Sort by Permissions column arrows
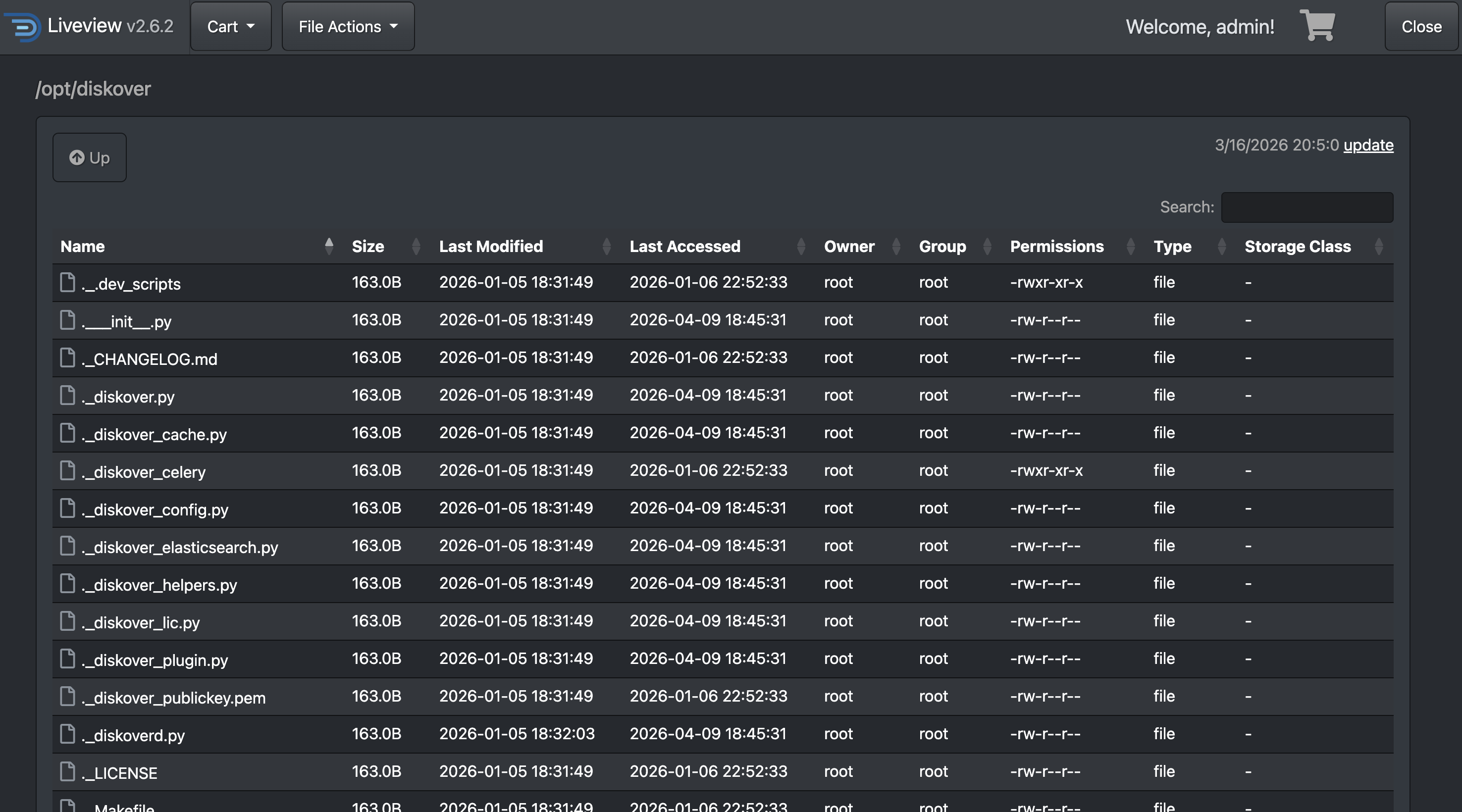The image size is (1462, 812). [x=1131, y=246]
